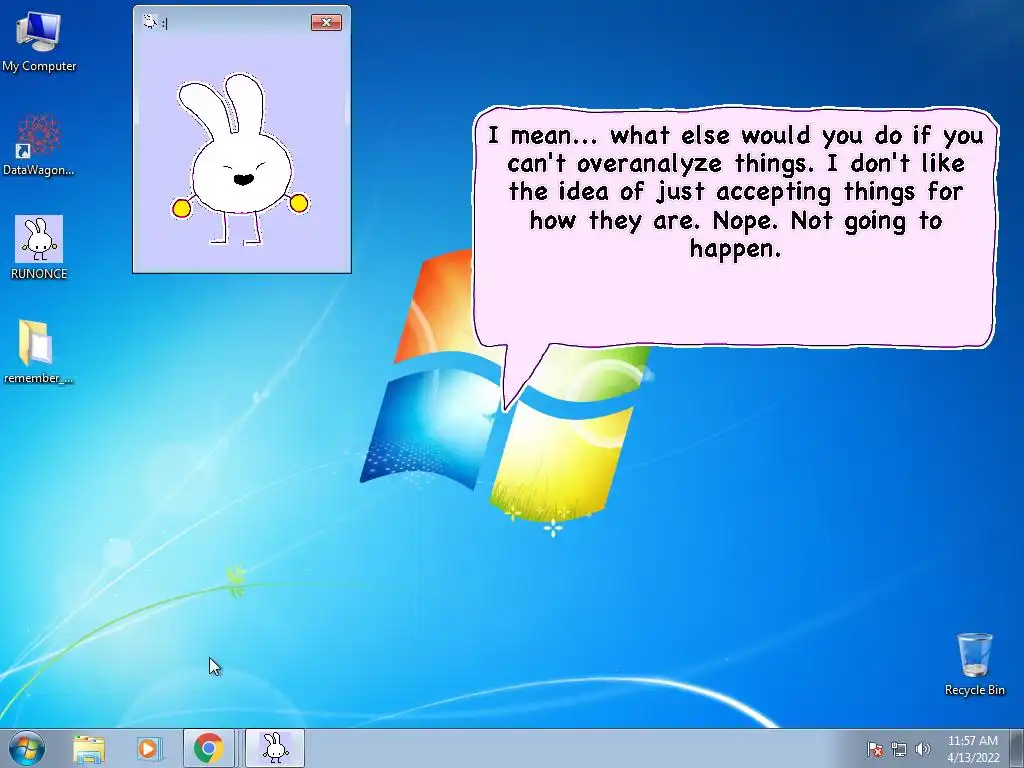Close the bunny window with red X
The width and height of the screenshot is (1024, 768).
click(326, 22)
